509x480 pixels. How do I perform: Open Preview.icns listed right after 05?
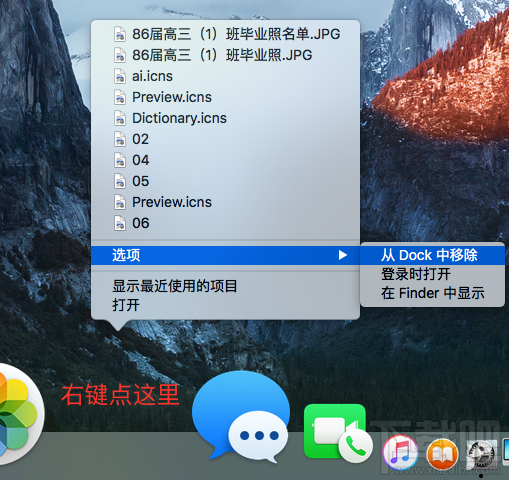[x=225, y=202]
